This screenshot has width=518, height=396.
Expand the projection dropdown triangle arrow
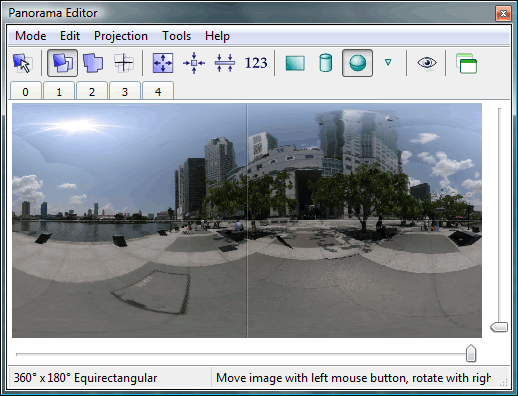click(x=388, y=62)
